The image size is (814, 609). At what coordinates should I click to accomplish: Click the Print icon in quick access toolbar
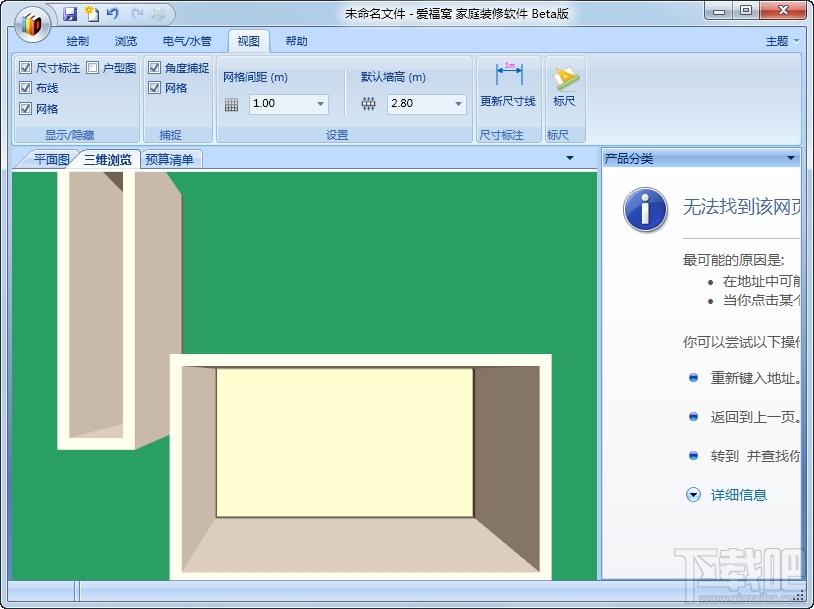click(x=158, y=14)
